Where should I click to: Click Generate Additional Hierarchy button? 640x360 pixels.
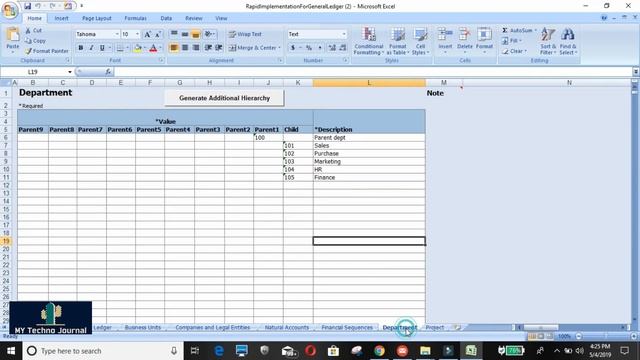(224, 98)
